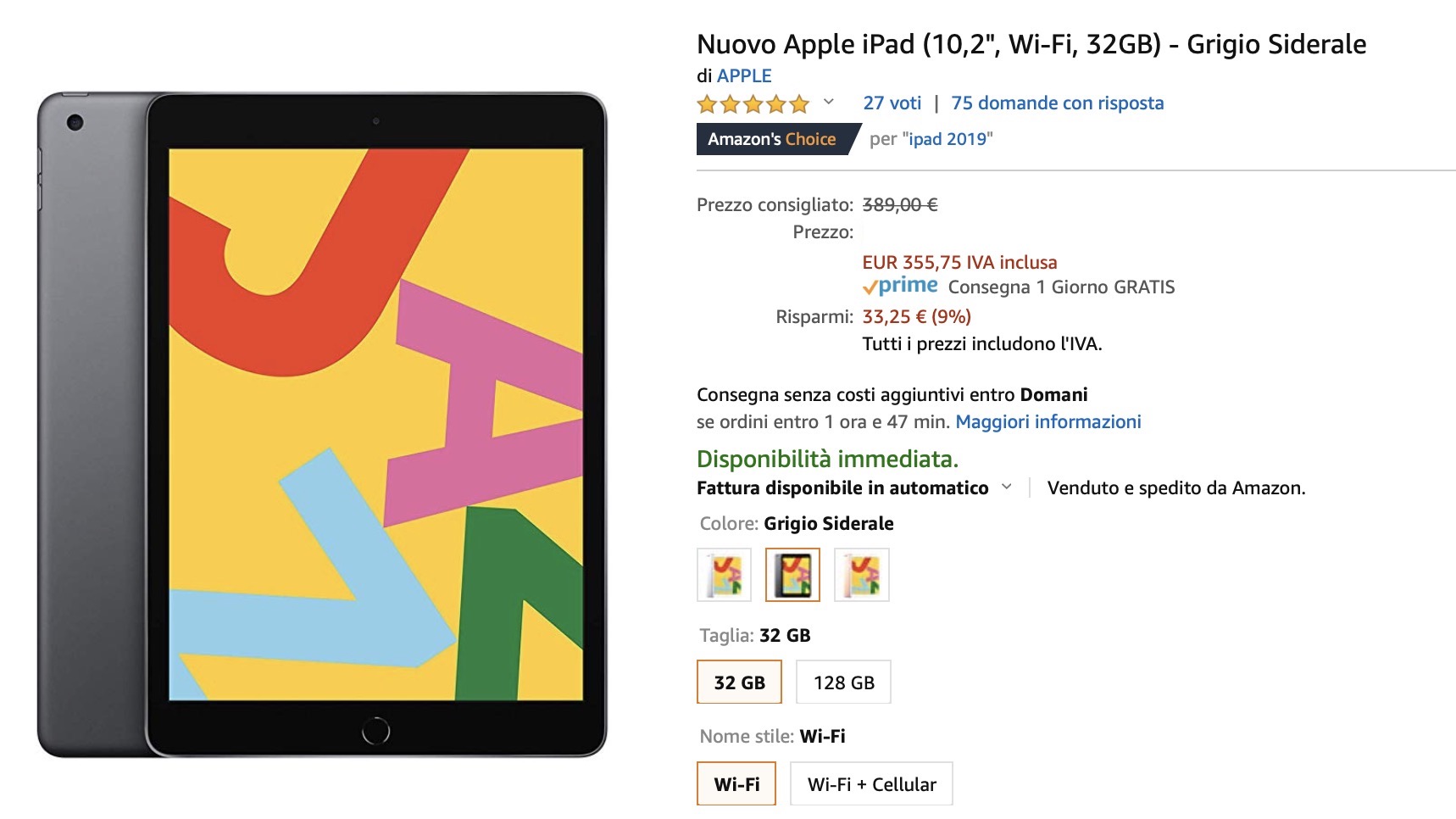Open the 27 voti reviews link
Screen dimensions: 1456x819
point(892,103)
